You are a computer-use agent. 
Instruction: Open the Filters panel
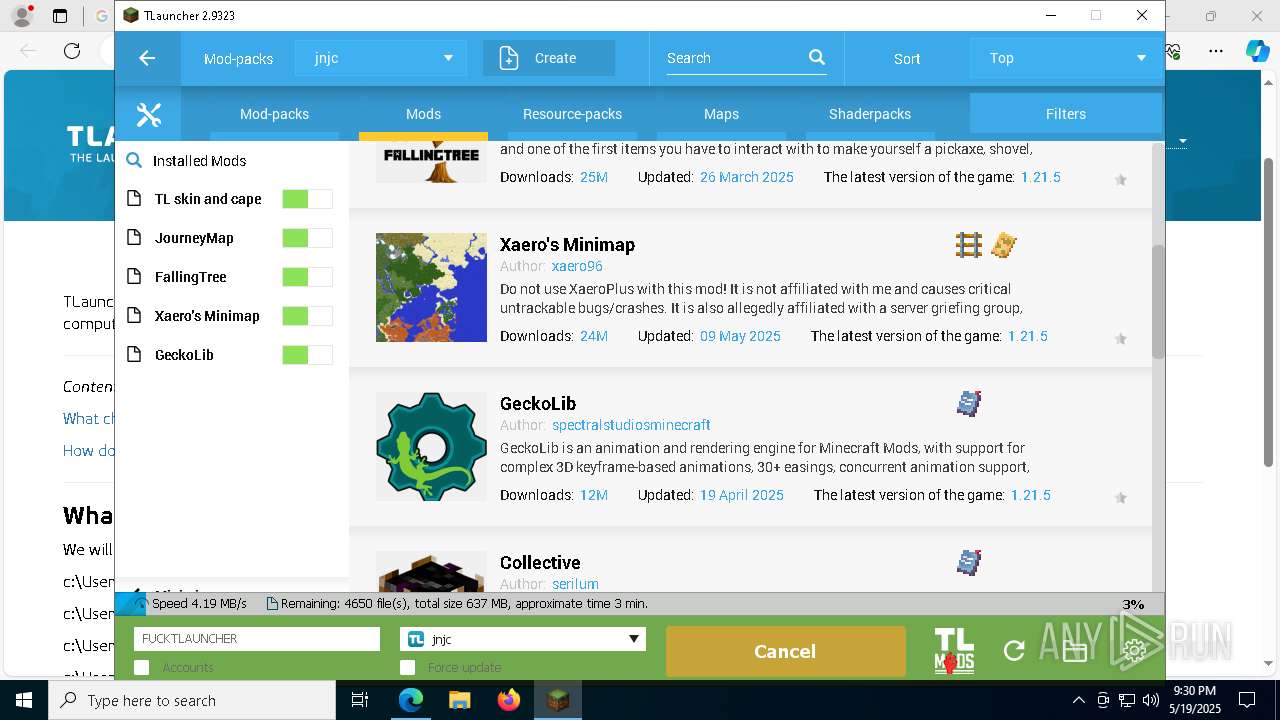tap(1066, 114)
